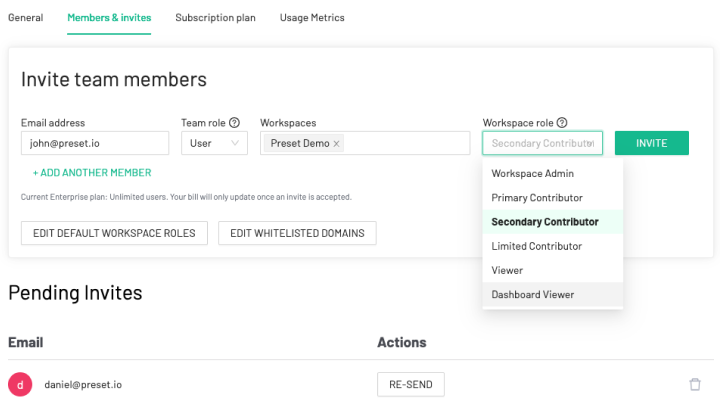
Task: Open the Subscription plan tab
Action: 215,18
